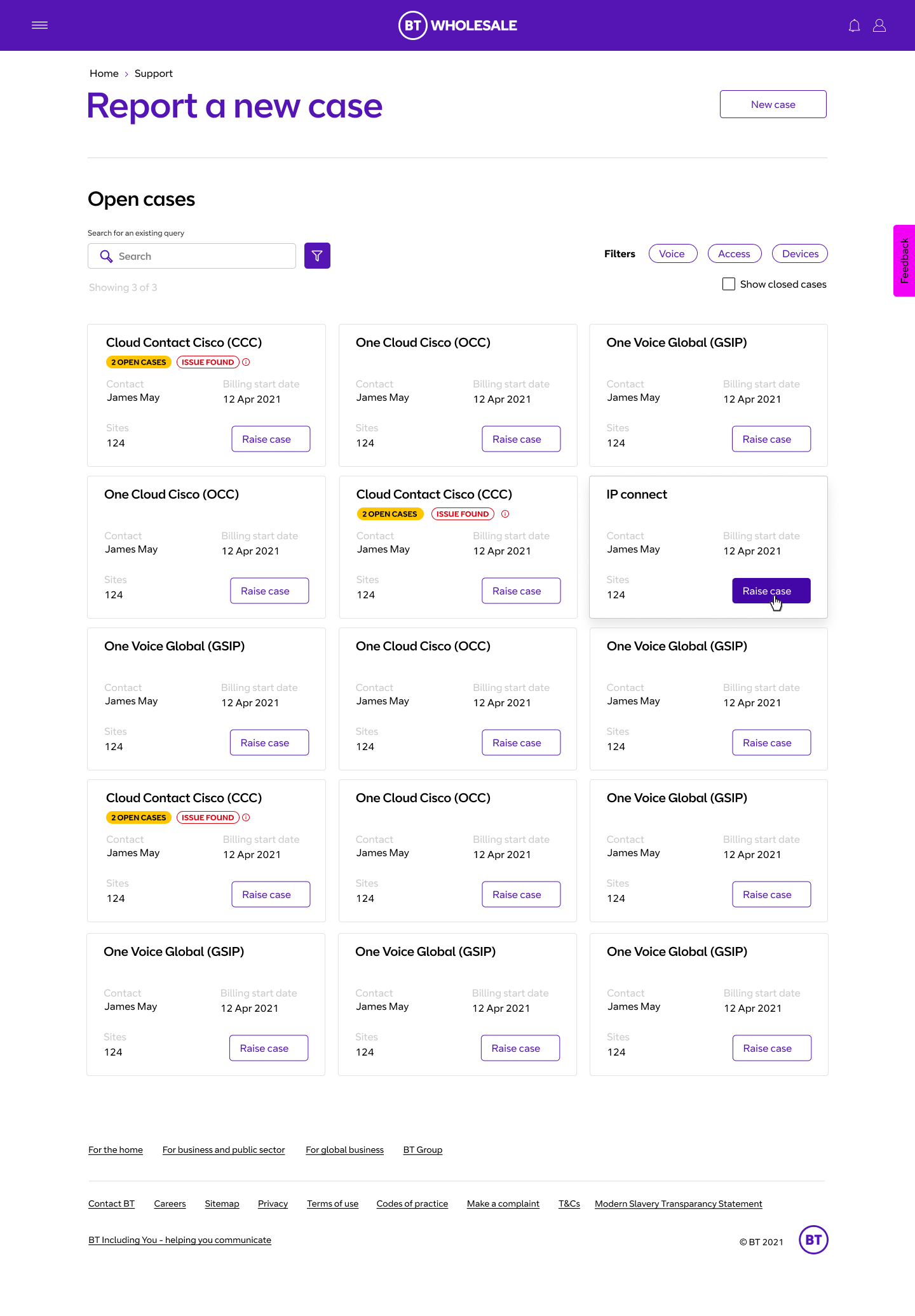Image resolution: width=915 pixels, height=1316 pixels.
Task: Open notifications bell
Action: 855,25
